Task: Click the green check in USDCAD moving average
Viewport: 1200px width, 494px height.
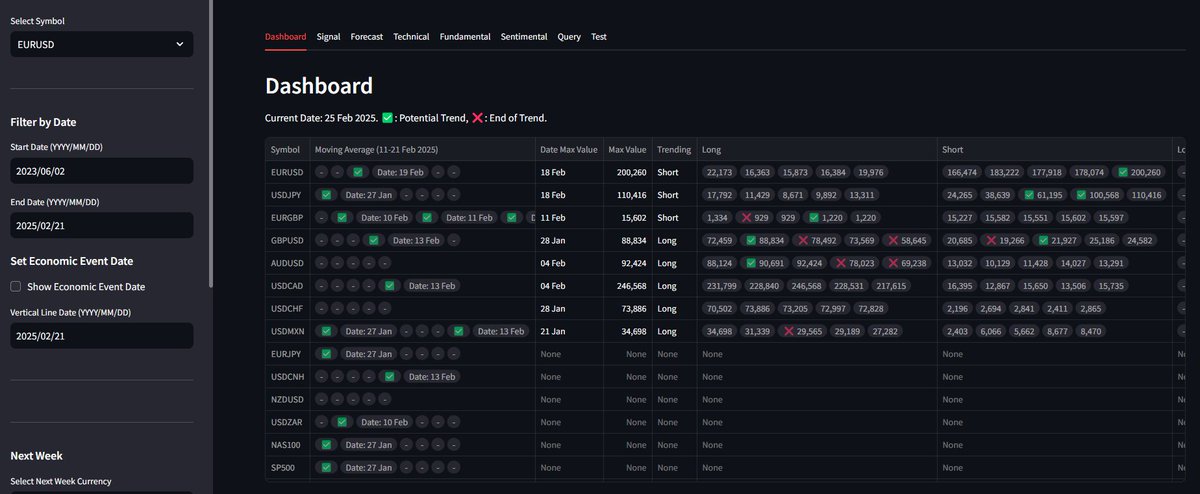Action: click(390, 286)
